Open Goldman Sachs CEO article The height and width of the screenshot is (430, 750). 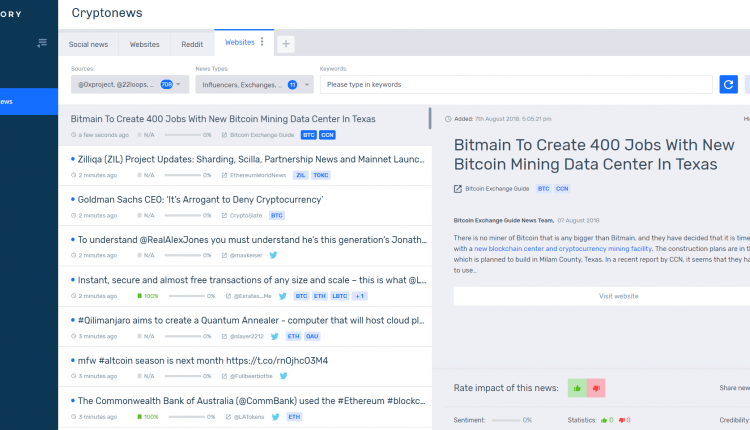tap(200, 199)
